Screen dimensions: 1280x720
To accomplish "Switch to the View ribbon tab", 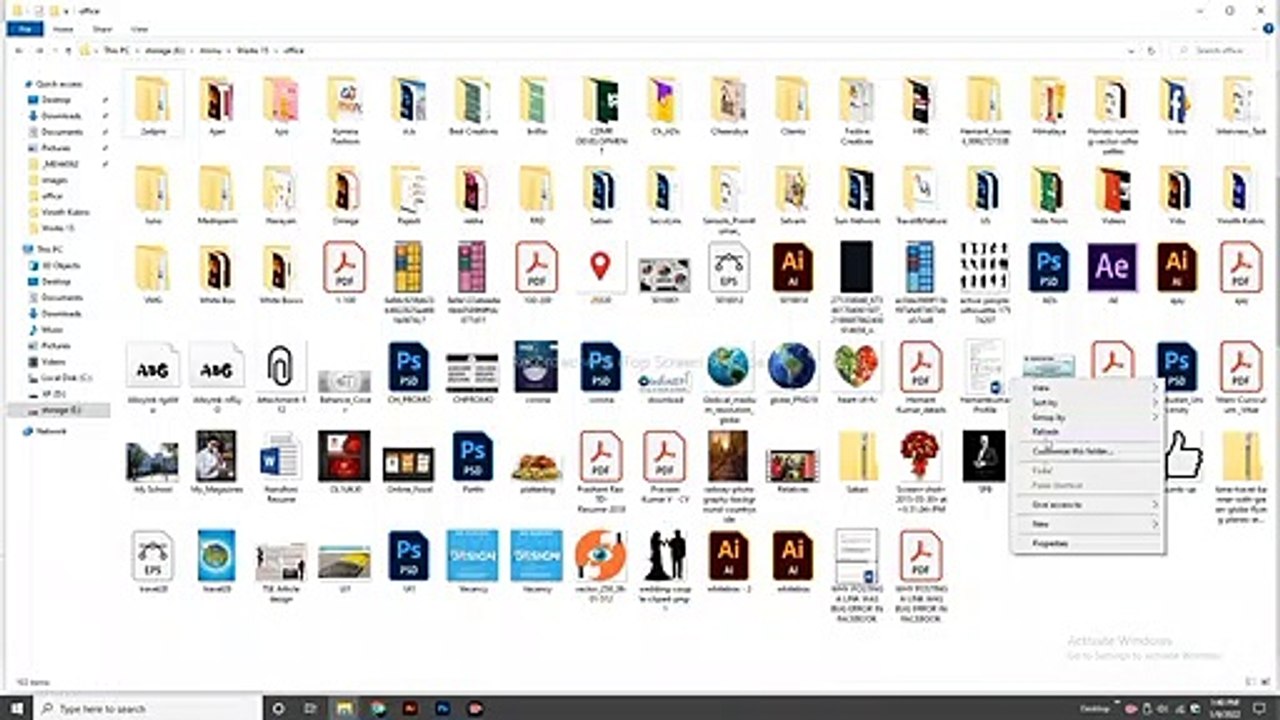I will click(x=139, y=30).
